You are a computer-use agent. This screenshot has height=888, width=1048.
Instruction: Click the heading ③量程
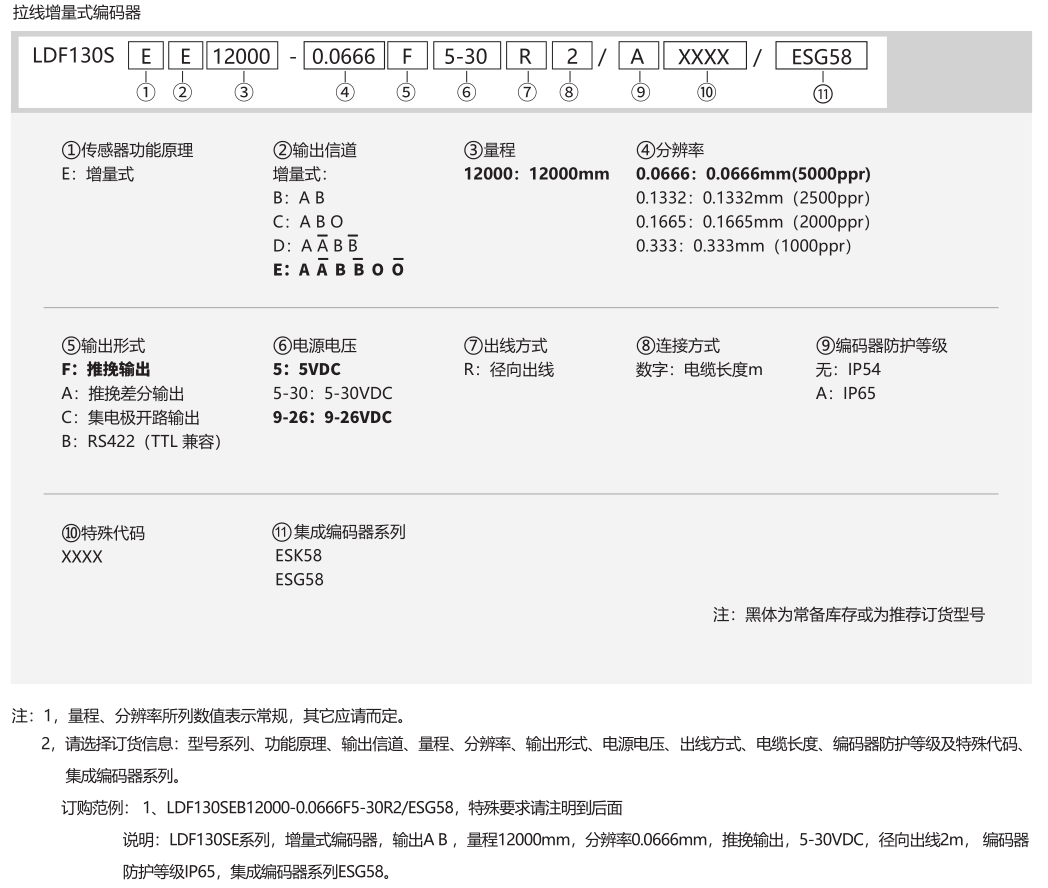(x=490, y=150)
